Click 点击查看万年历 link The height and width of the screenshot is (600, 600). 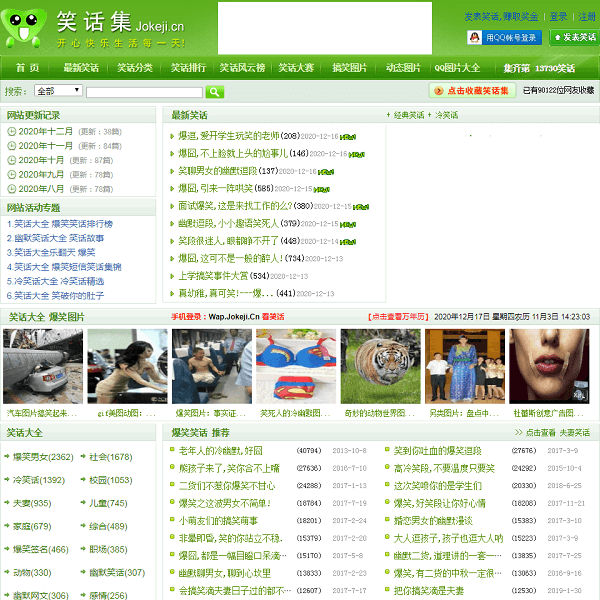click(x=398, y=317)
